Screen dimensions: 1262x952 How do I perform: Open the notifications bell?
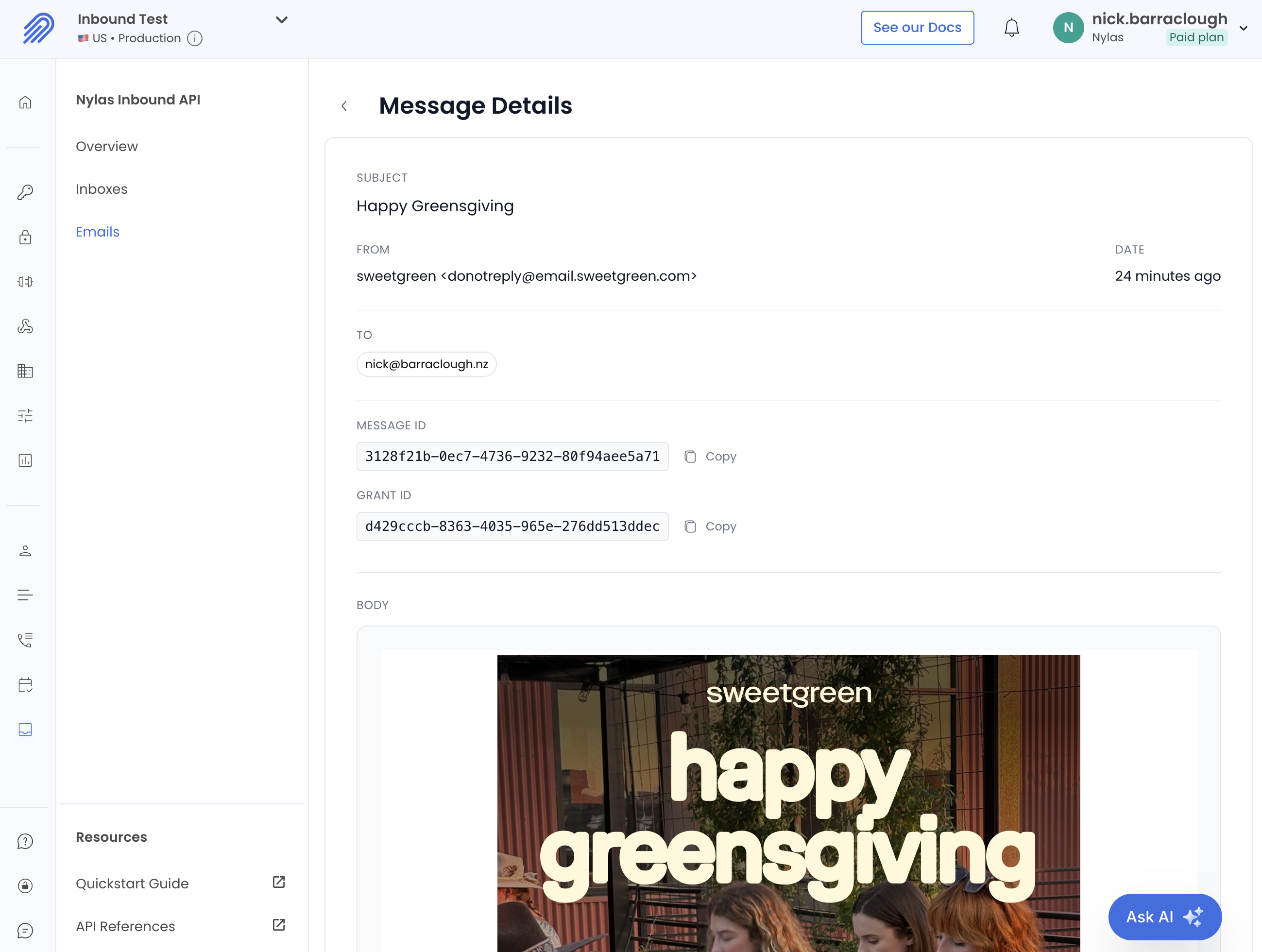(1011, 27)
